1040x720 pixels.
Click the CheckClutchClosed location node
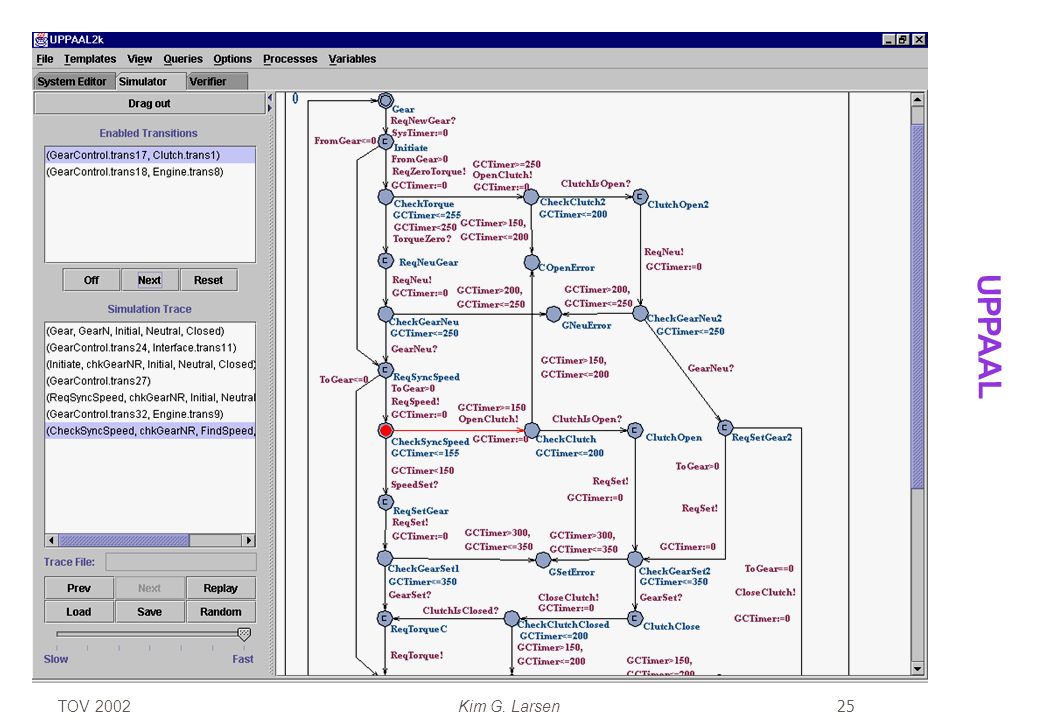coord(511,619)
